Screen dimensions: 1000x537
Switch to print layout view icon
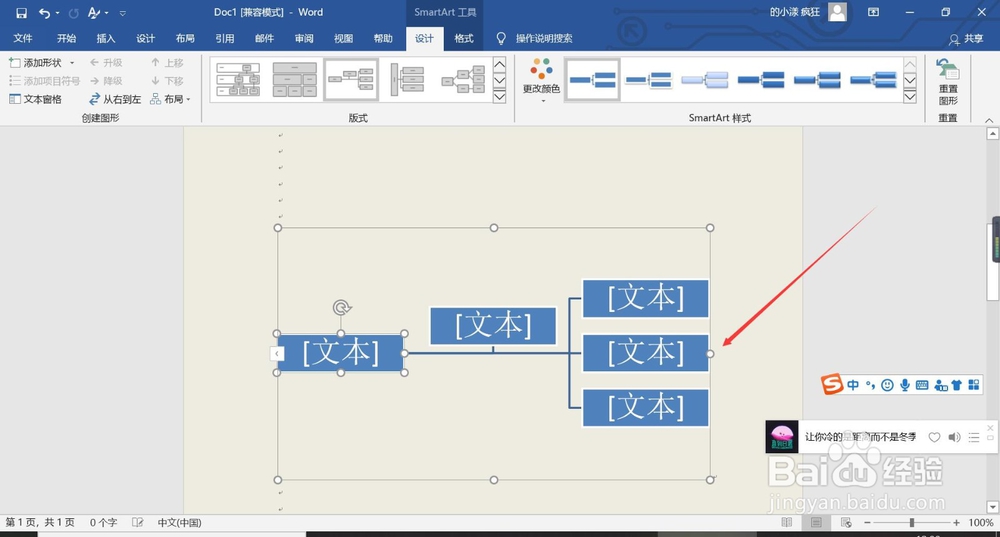click(816, 522)
